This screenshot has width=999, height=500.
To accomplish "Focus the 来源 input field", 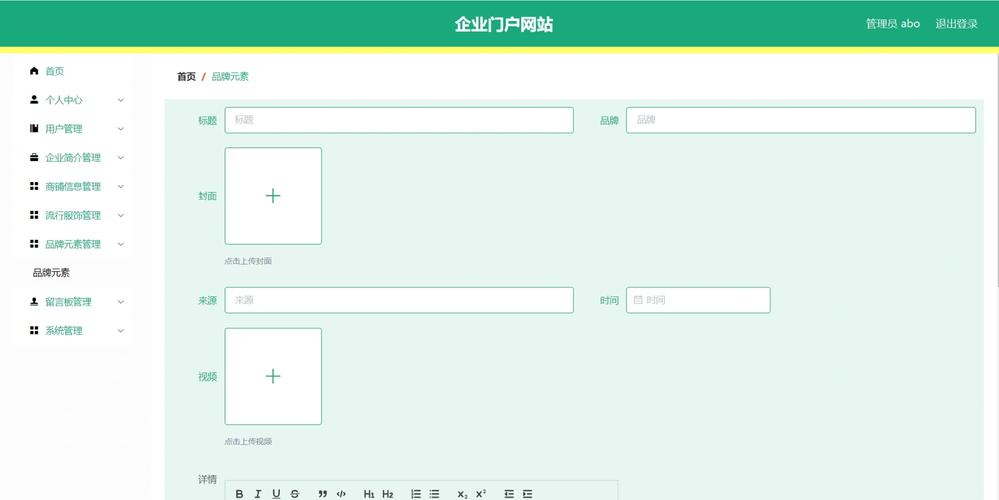I will (x=399, y=300).
